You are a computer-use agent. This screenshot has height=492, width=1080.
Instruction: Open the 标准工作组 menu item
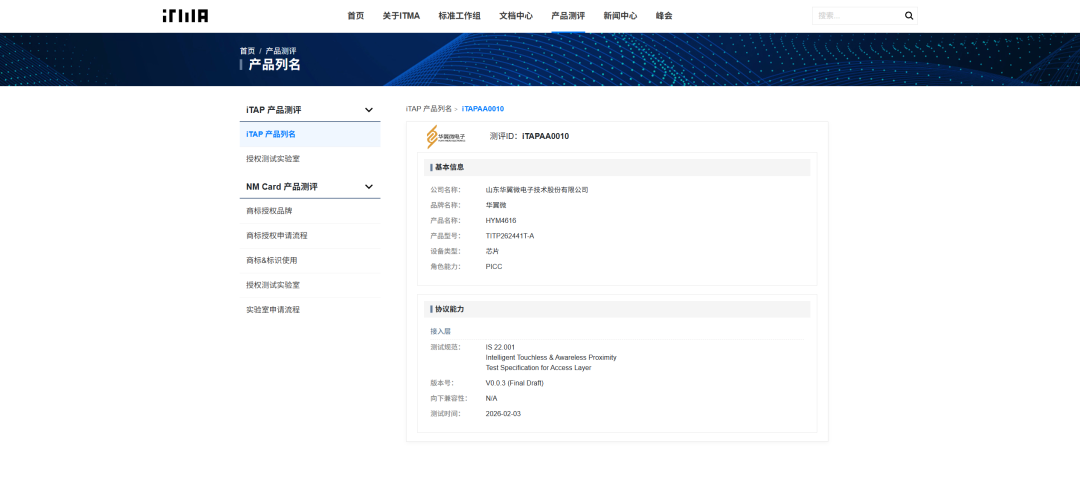coord(459,16)
